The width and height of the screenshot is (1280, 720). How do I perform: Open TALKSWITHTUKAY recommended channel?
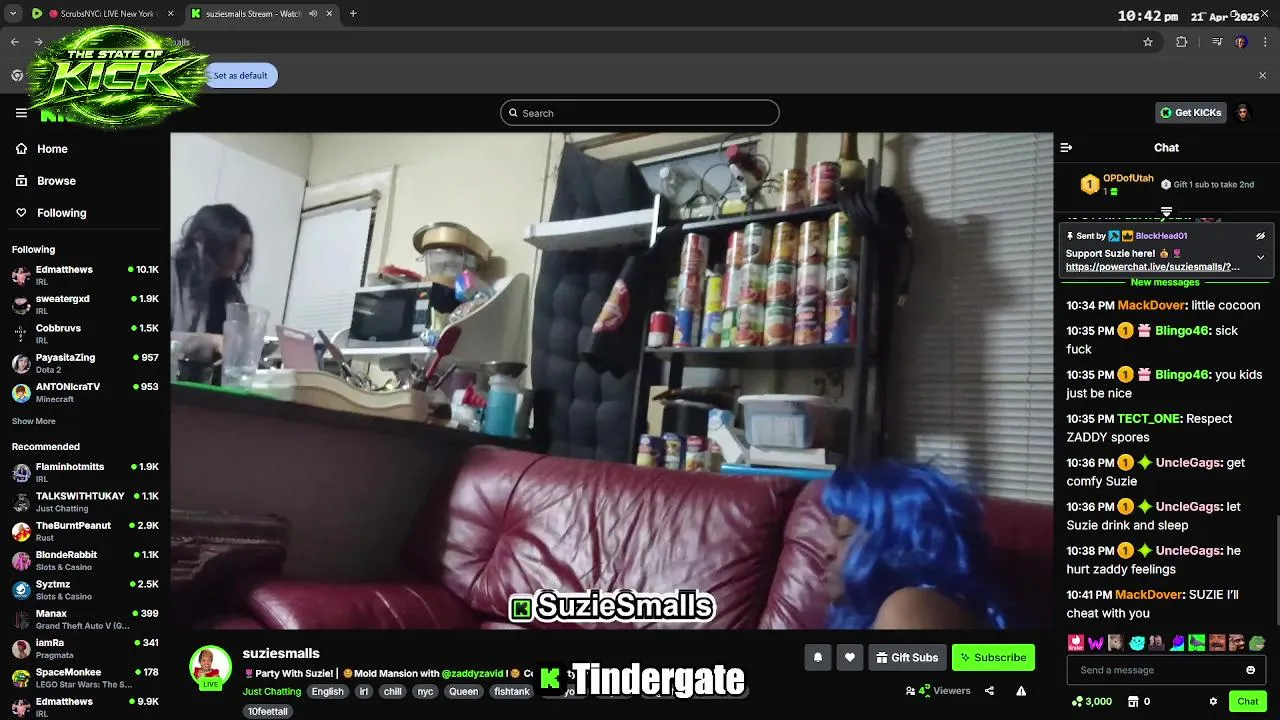[85, 501]
